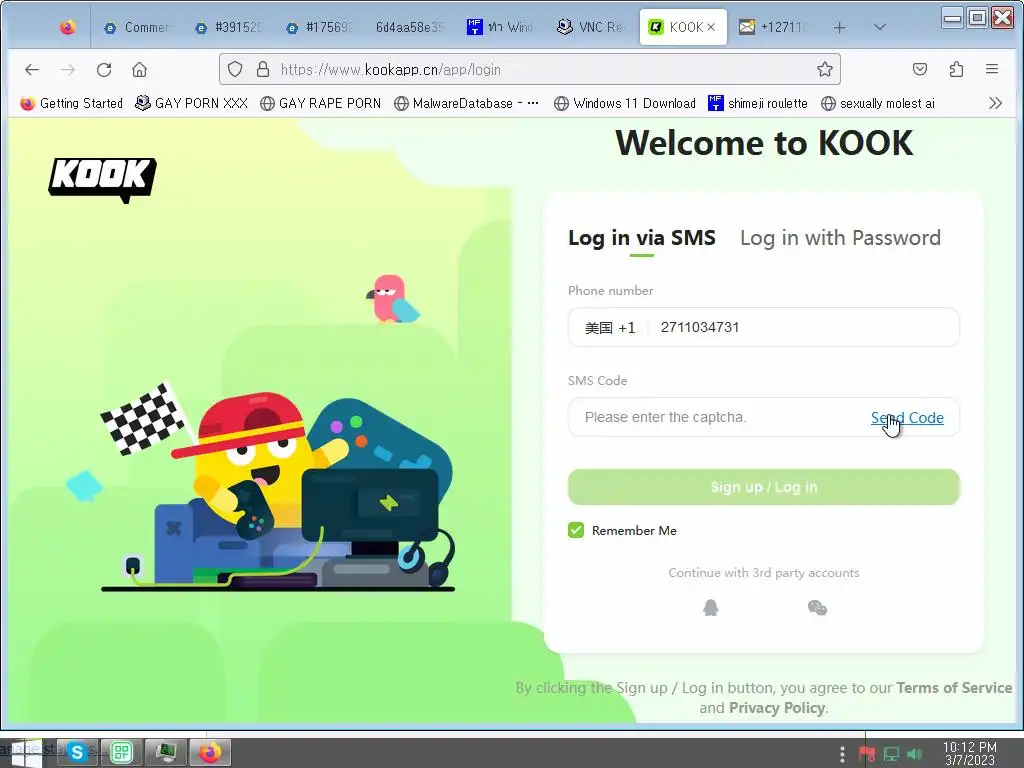Screen dimensions: 1024x768
Task: Click the Firefox taskbar icon
Action: (210, 752)
